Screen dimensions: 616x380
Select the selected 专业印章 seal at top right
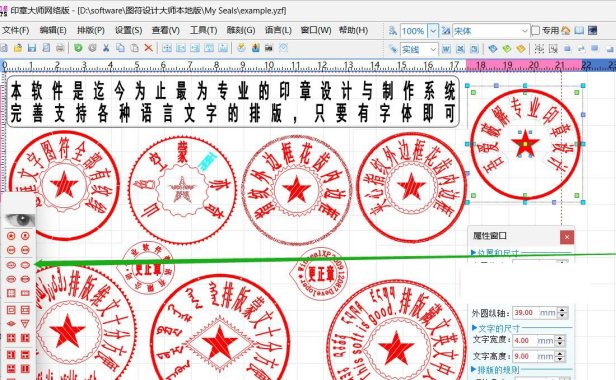[525, 144]
